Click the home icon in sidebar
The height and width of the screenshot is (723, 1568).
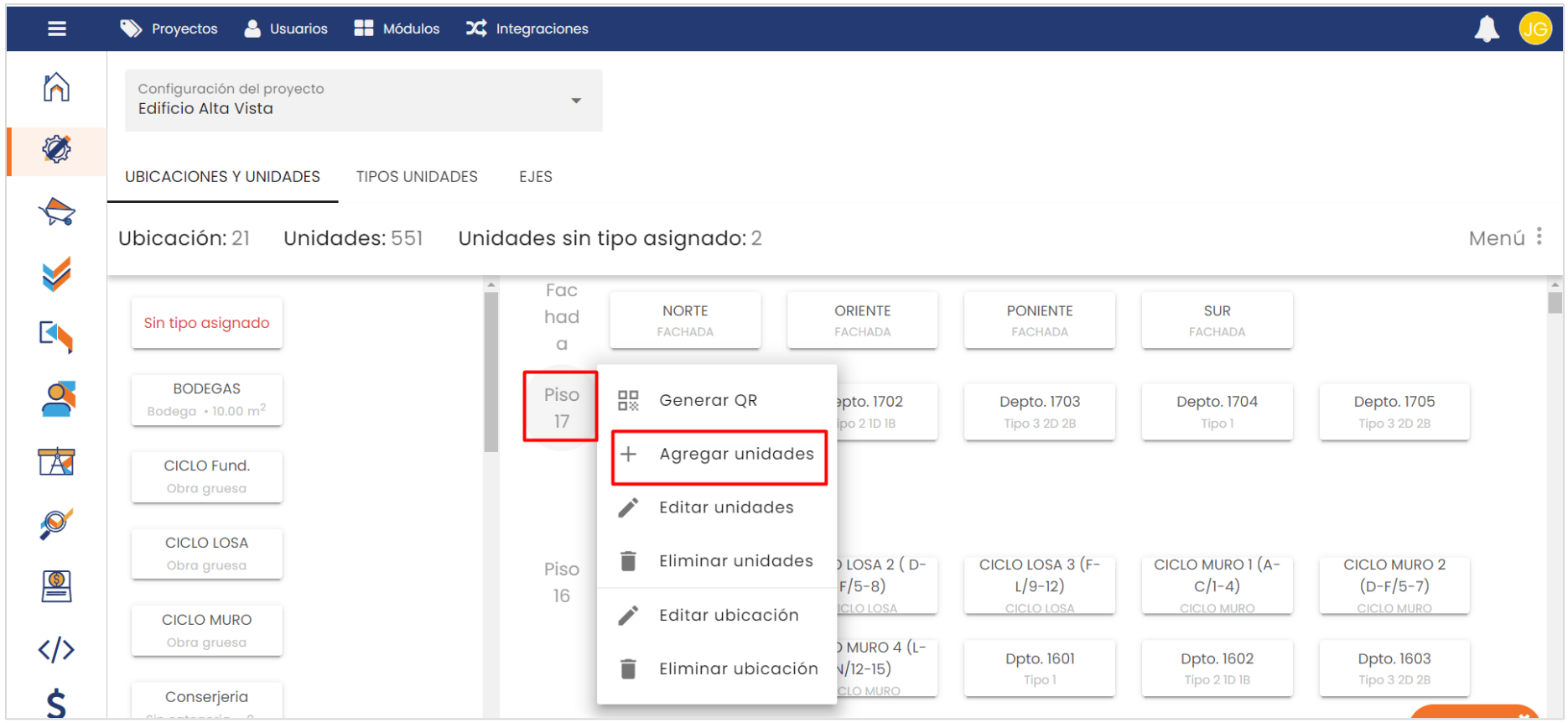click(56, 87)
